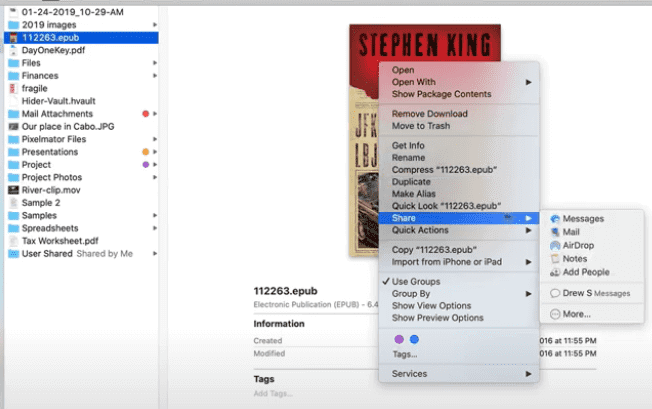Image resolution: width=652 pixels, height=409 pixels.
Task: Apply the blue tag color dot
Action: click(414, 339)
